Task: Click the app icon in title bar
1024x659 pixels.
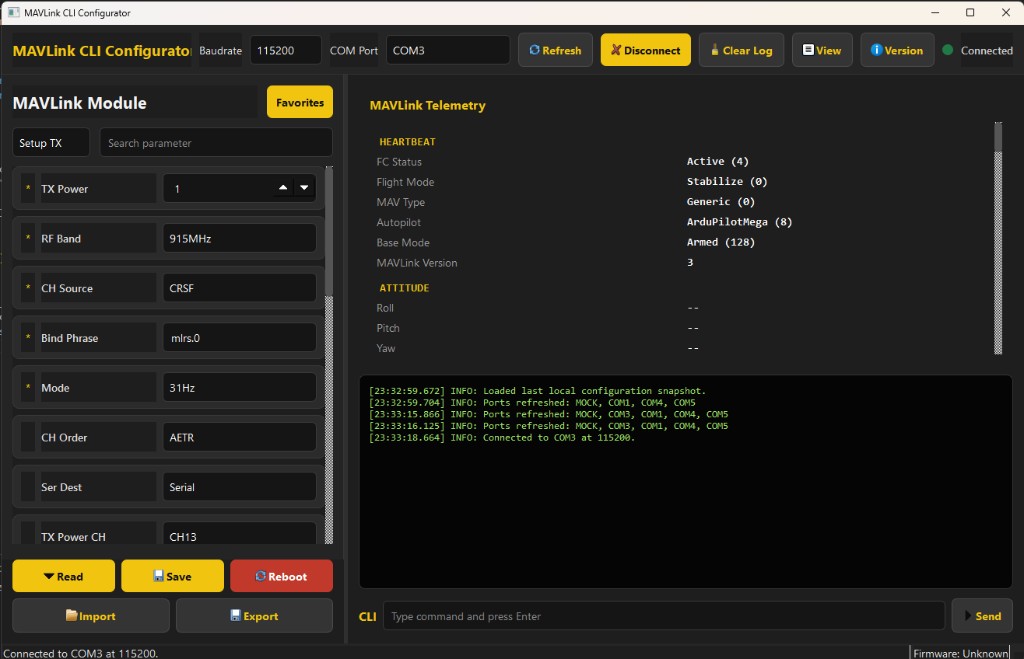Action: [x=13, y=12]
